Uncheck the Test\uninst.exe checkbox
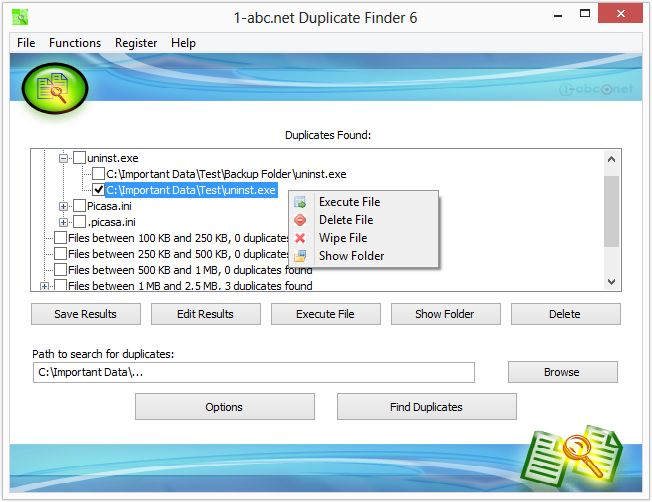 point(98,190)
